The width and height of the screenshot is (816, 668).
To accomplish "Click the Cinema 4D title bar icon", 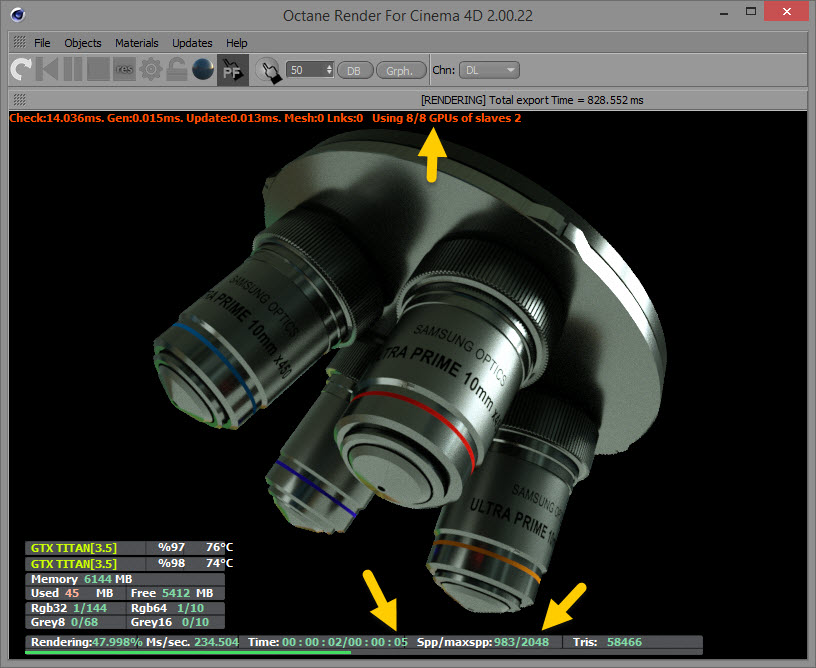I will point(18,15).
